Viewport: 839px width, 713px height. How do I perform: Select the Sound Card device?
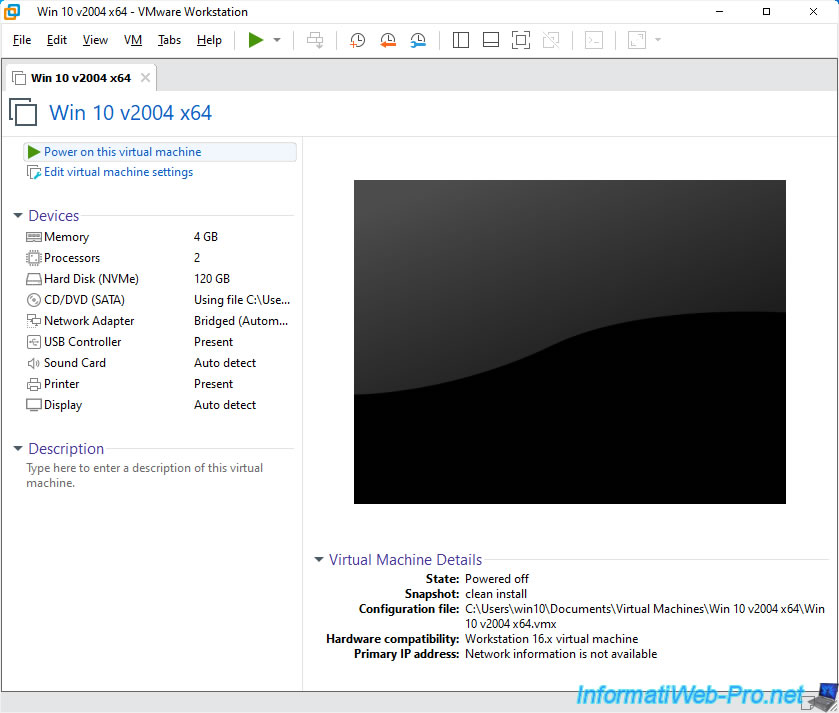tap(159, 363)
